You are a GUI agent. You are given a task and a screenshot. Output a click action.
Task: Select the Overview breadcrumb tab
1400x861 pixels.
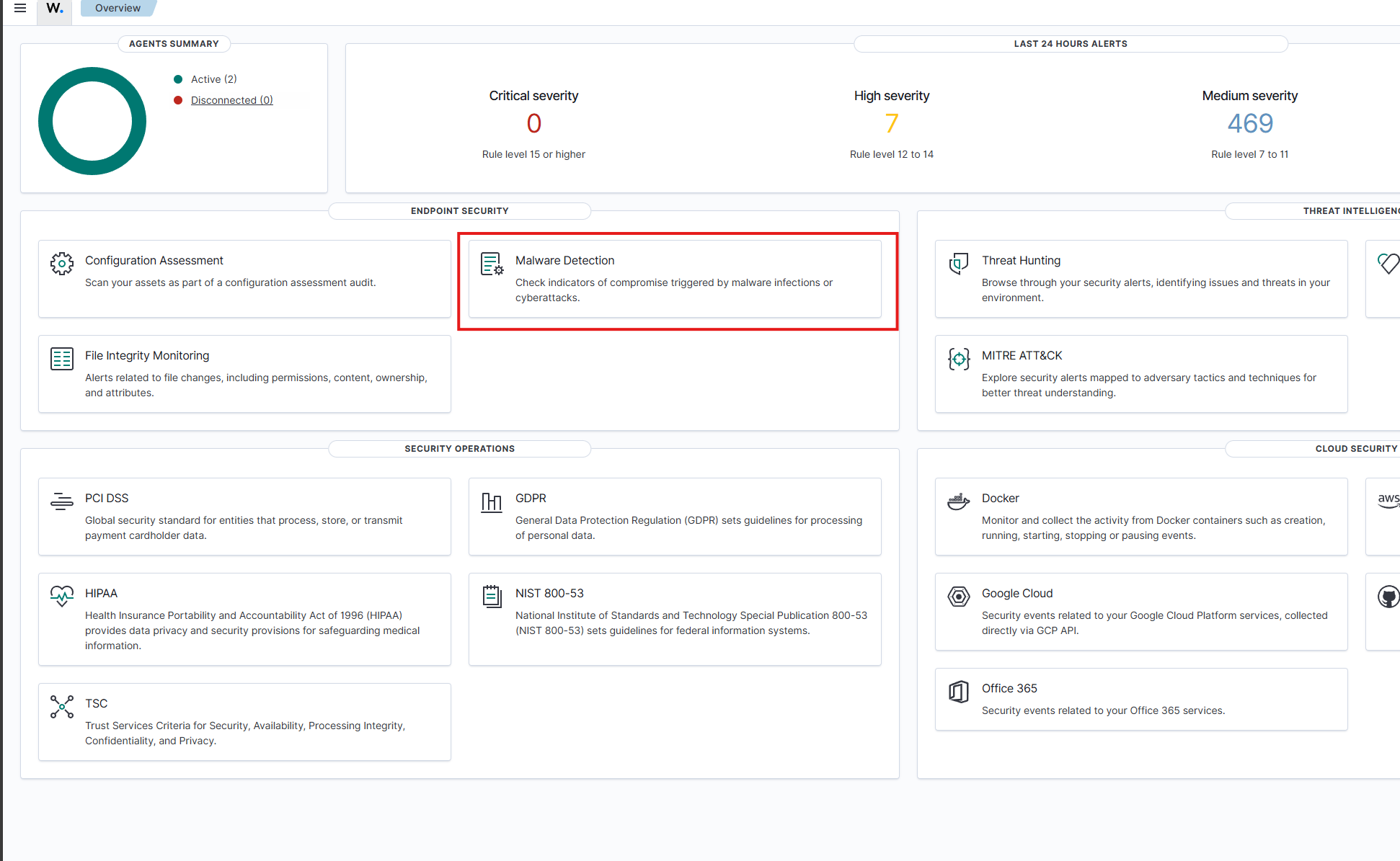click(x=118, y=8)
